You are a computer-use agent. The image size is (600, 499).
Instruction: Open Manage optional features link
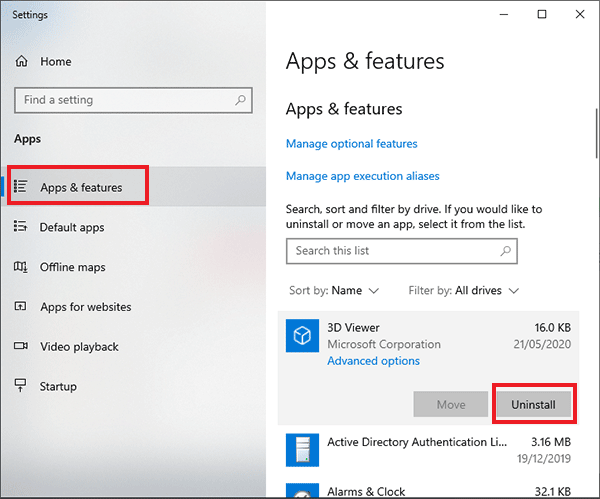tap(352, 144)
